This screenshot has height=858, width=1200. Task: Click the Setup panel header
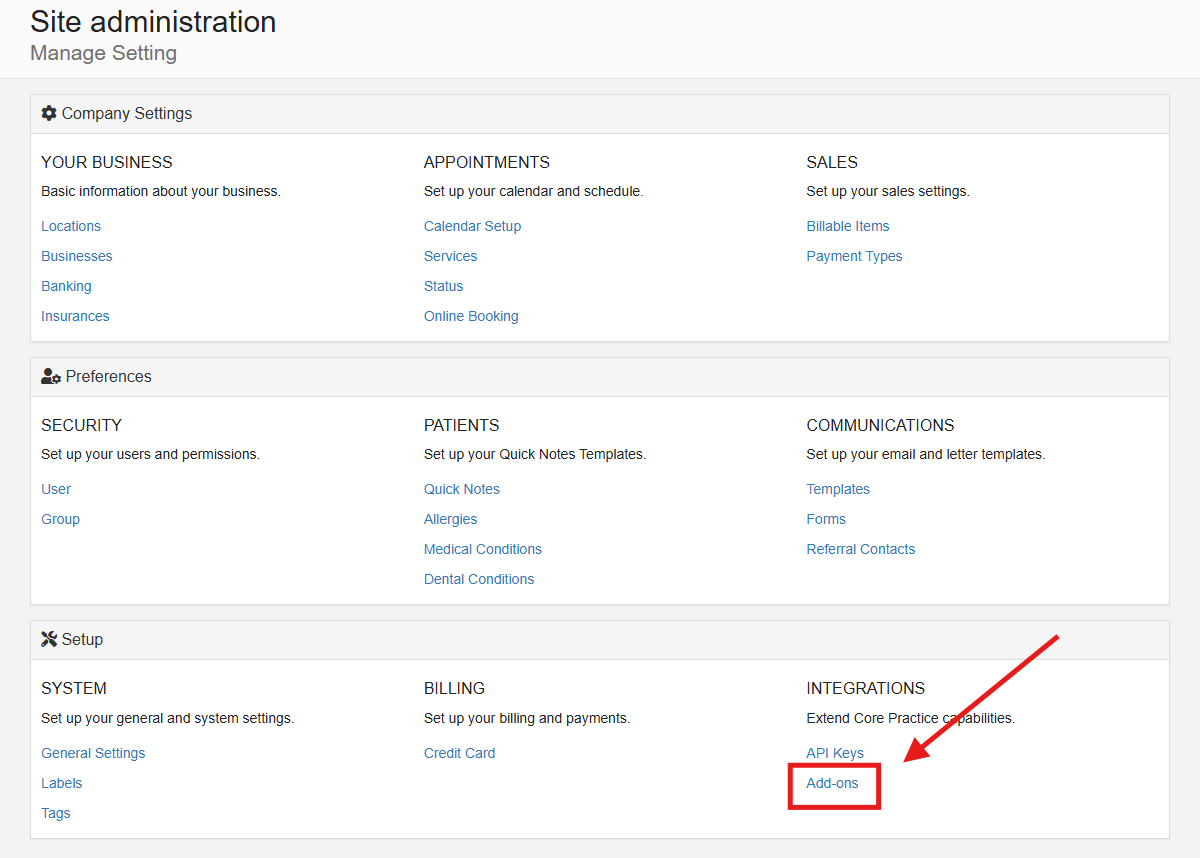point(600,640)
